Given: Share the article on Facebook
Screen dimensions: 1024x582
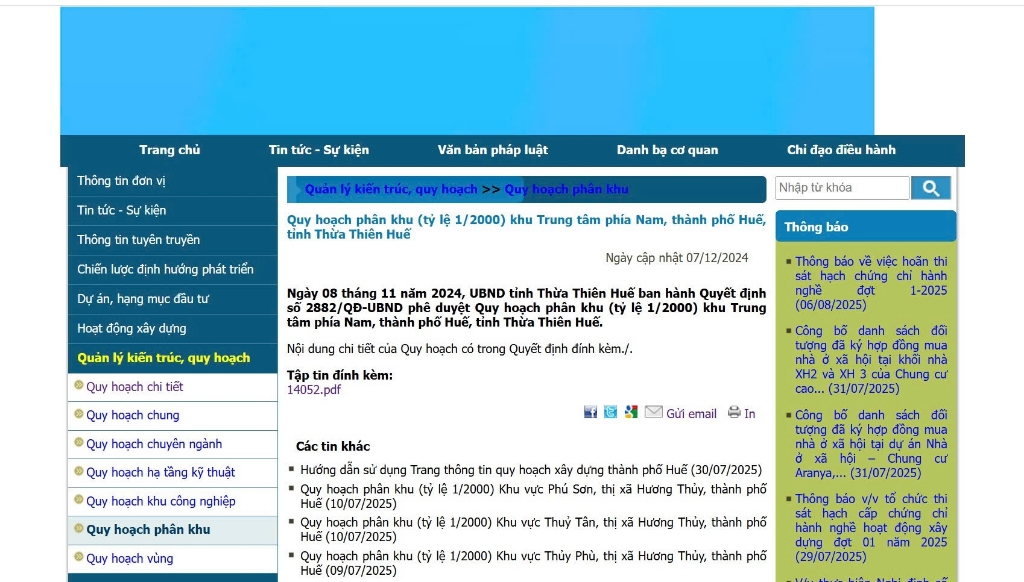Looking at the screenshot, I should click(590, 412).
